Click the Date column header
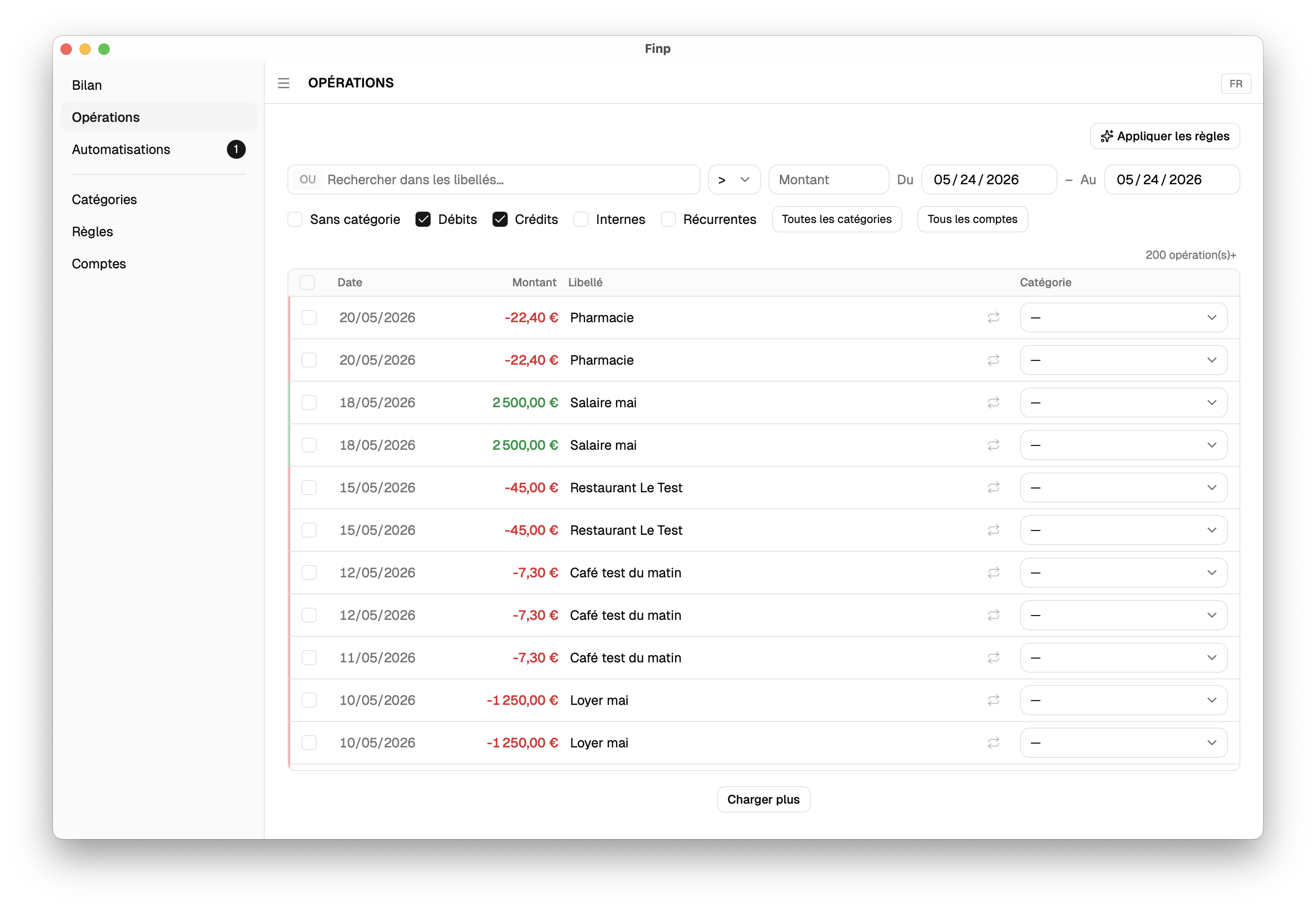Image resolution: width=1316 pixels, height=909 pixels. pyautogui.click(x=350, y=283)
